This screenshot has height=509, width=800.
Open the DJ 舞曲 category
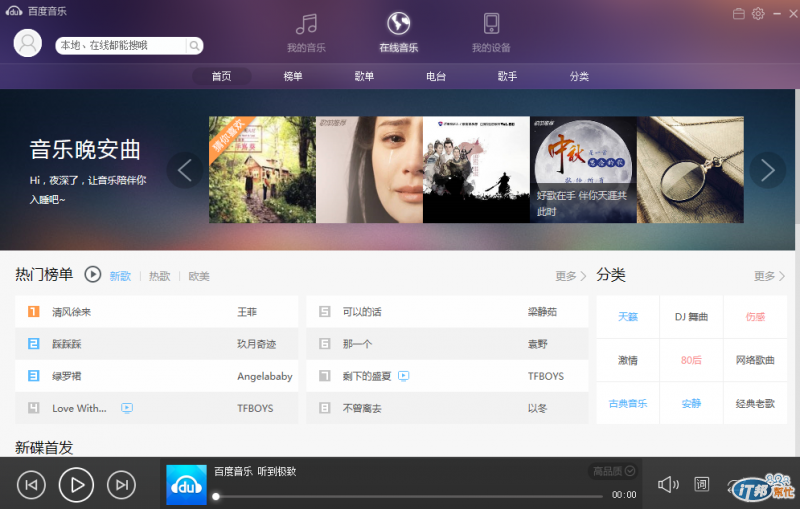coord(691,317)
